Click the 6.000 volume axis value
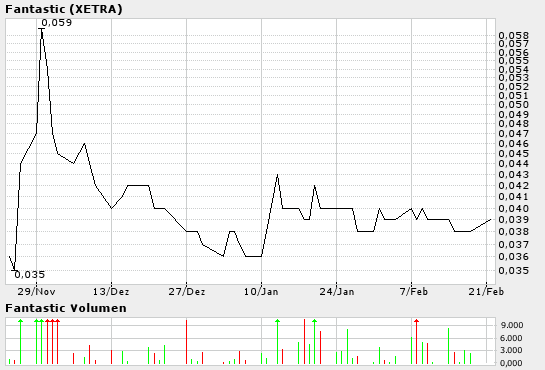 512,338
